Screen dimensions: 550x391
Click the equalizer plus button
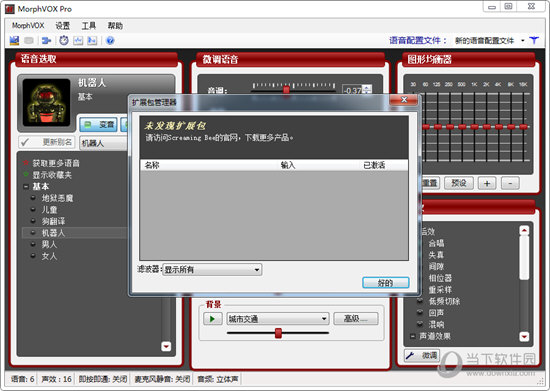487,183
